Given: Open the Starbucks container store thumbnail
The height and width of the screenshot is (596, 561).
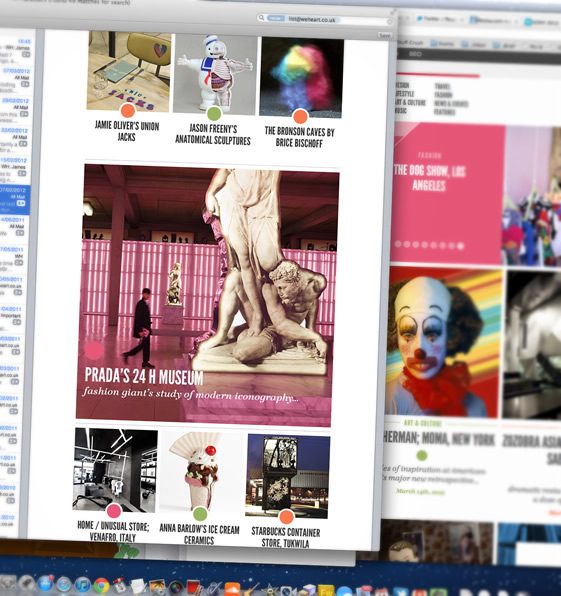Looking at the screenshot, I should [288, 476].
